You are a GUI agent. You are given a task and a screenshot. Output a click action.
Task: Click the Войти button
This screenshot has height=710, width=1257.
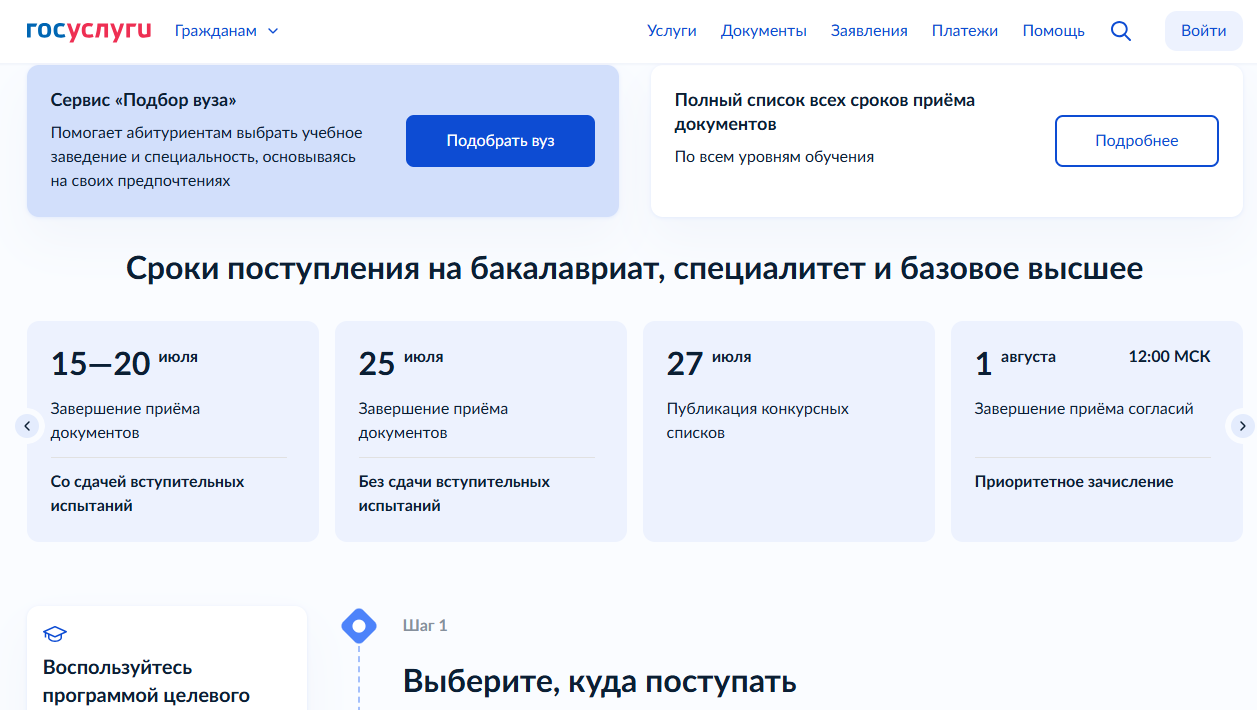tap(1204, 31)
